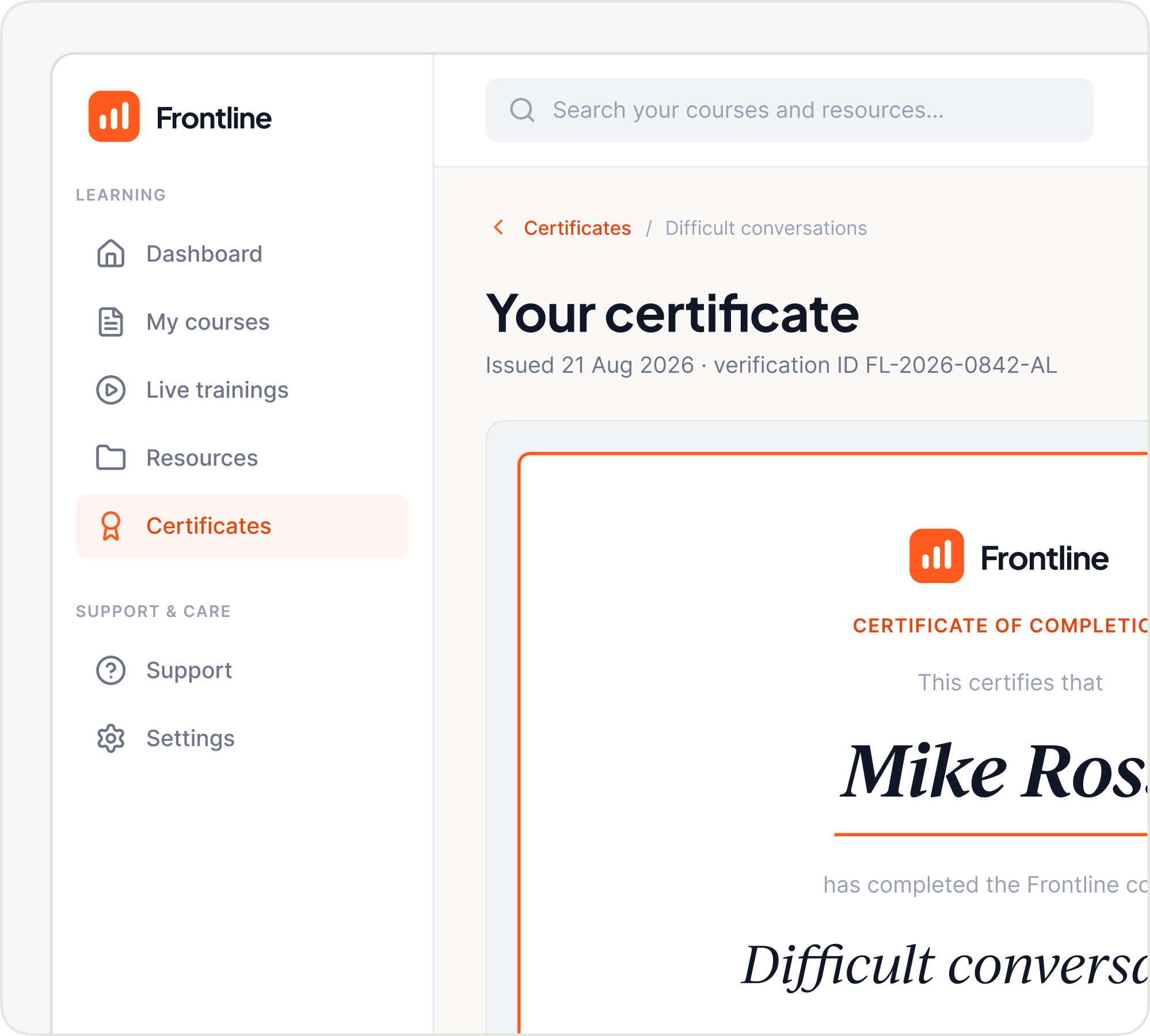
Task: Click the Live trainings play icon
Action: click(111, 390)
